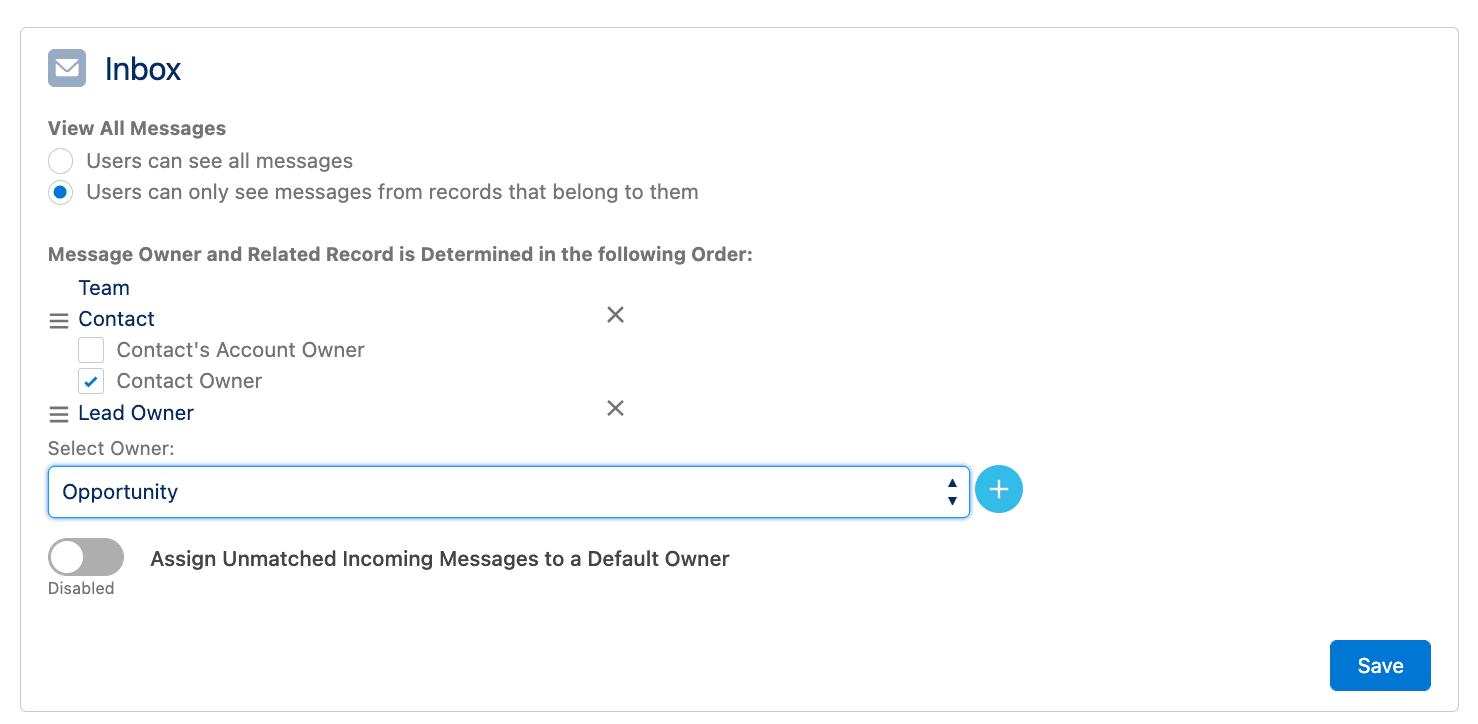This screenshot has height=724, width=1478.
Task: Check the Contact's Account Owner checkbox
Action: coord(92,350)
